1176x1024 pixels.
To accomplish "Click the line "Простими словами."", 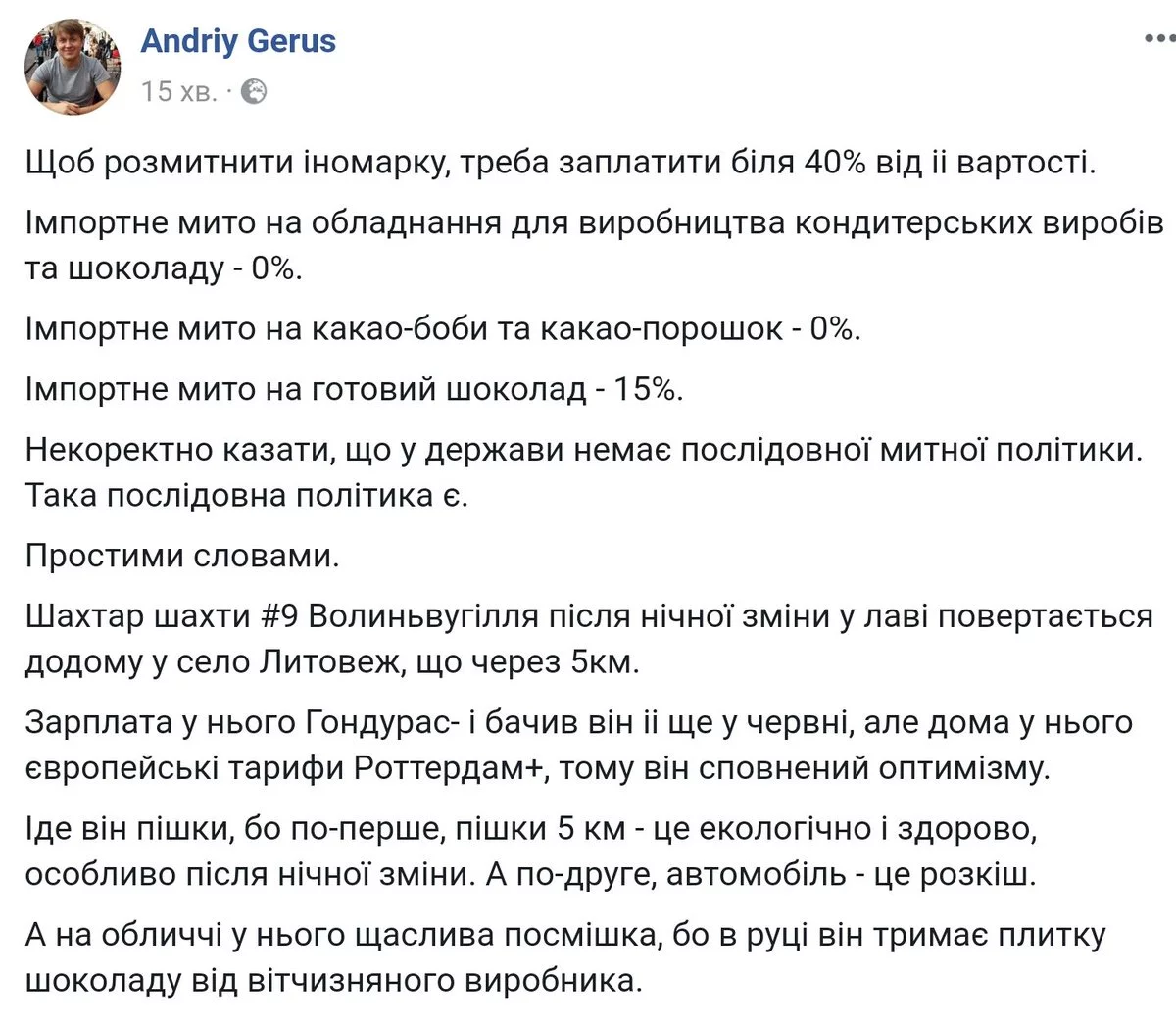I will click(182, 556).
